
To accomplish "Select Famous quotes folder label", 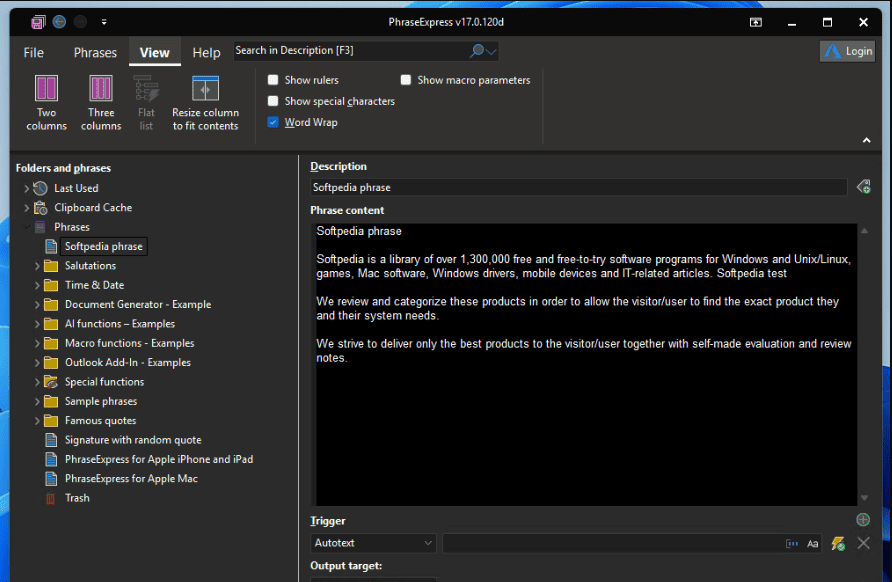I will point(100,420).
